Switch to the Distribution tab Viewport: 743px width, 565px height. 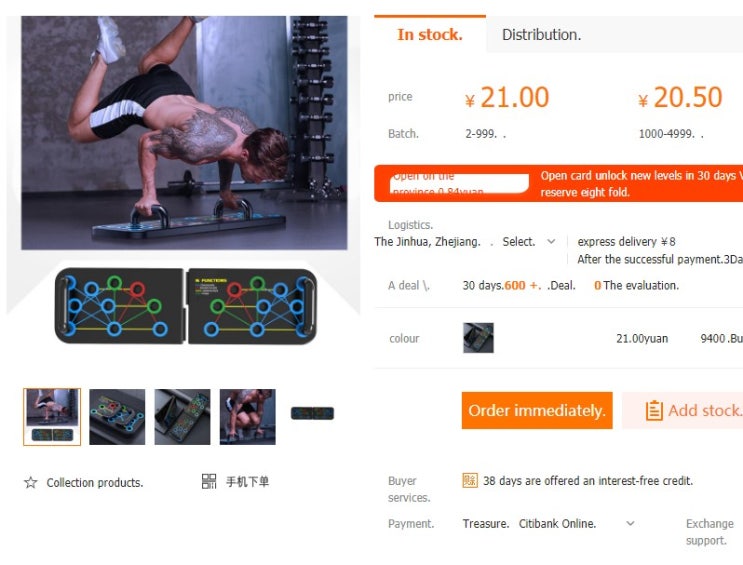tap(541, 35)
